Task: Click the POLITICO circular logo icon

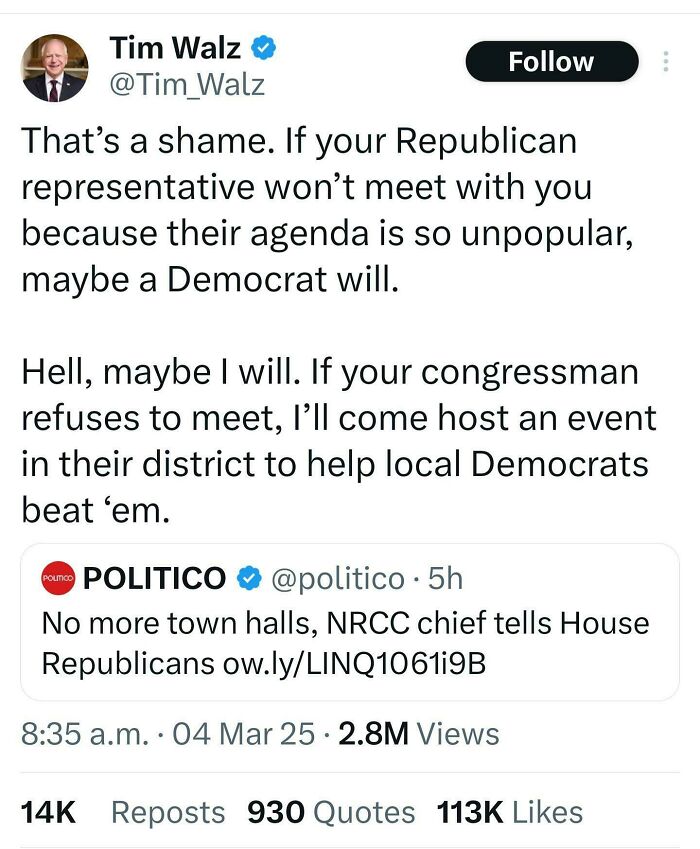Action: point(59,577)
